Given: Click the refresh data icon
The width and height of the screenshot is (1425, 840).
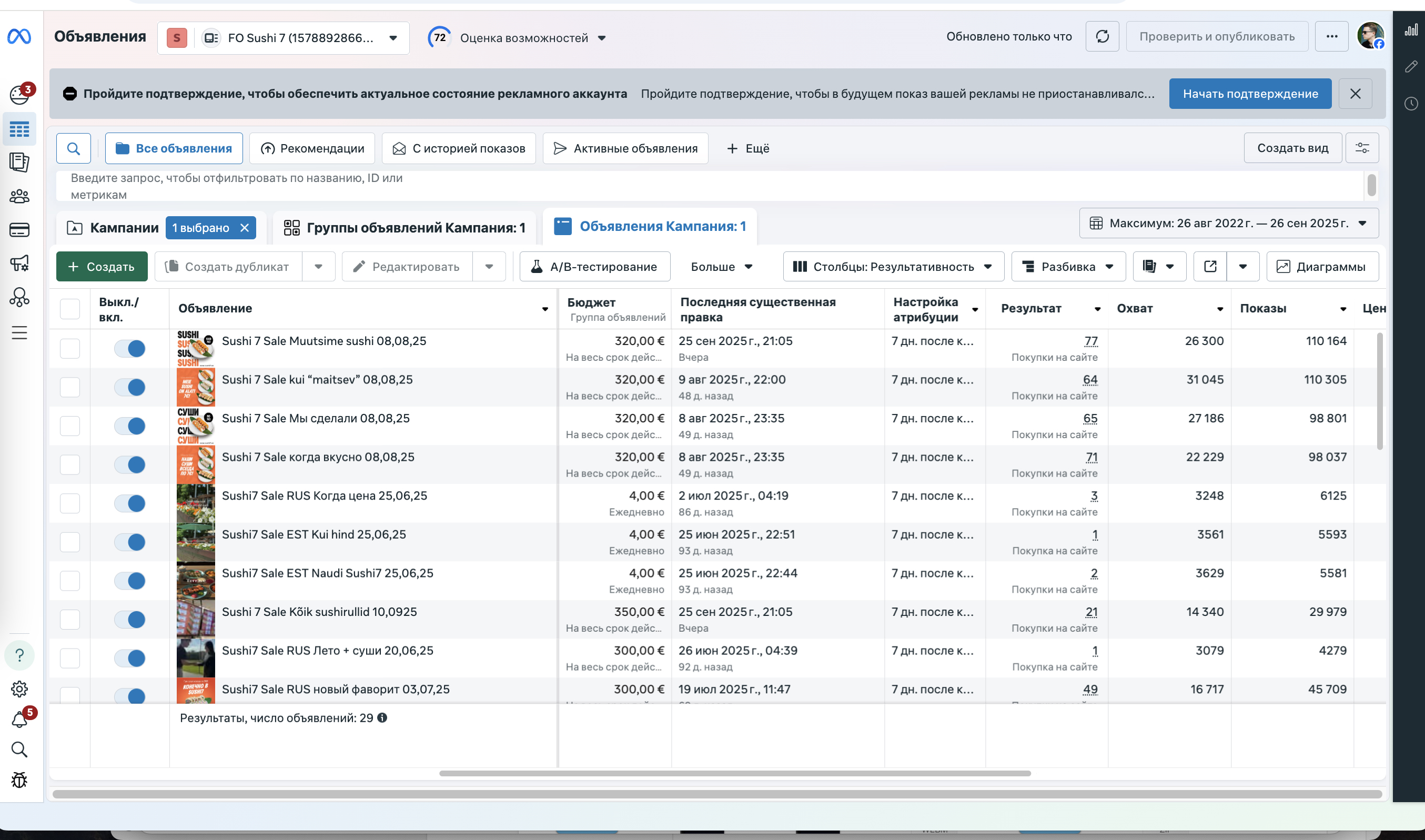Looking at the screenshot, I should pyautogui.click(x=1102, y=37).
